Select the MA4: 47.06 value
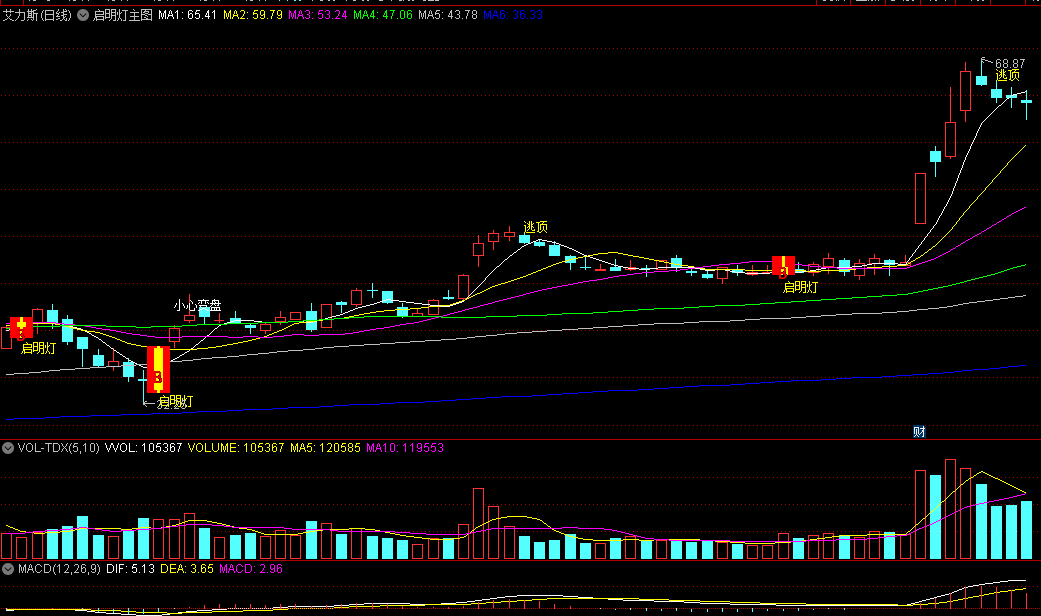1041x616 pixels. 382,15
